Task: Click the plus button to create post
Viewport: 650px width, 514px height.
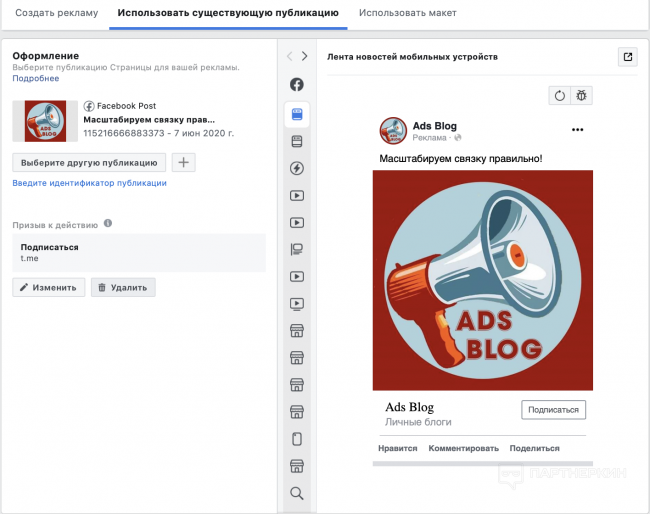Action: (x=183, y=162)
